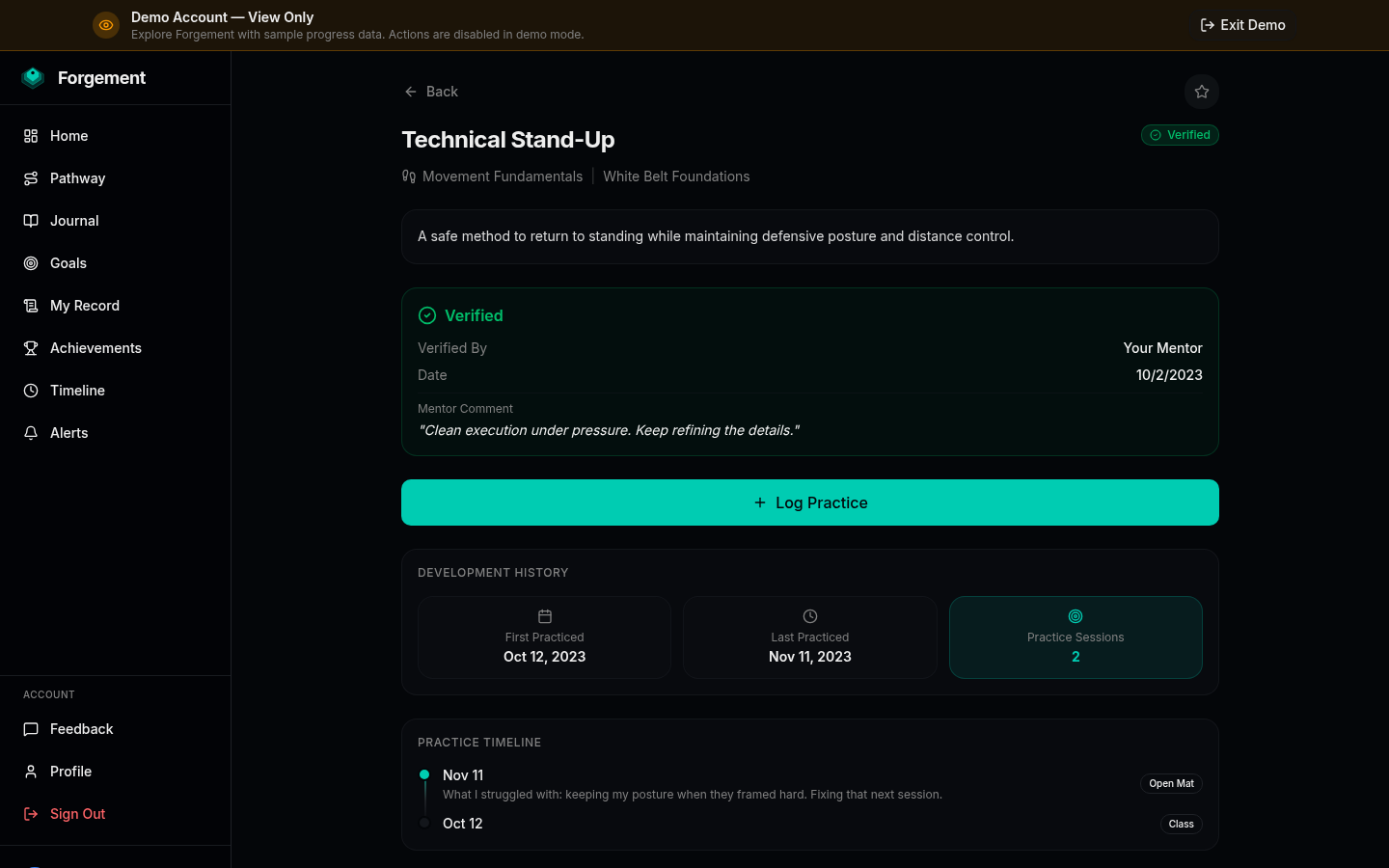Click the Practice Timeline heading
1389x868 pixels.
pyautogui.click(x=479, y=743)
